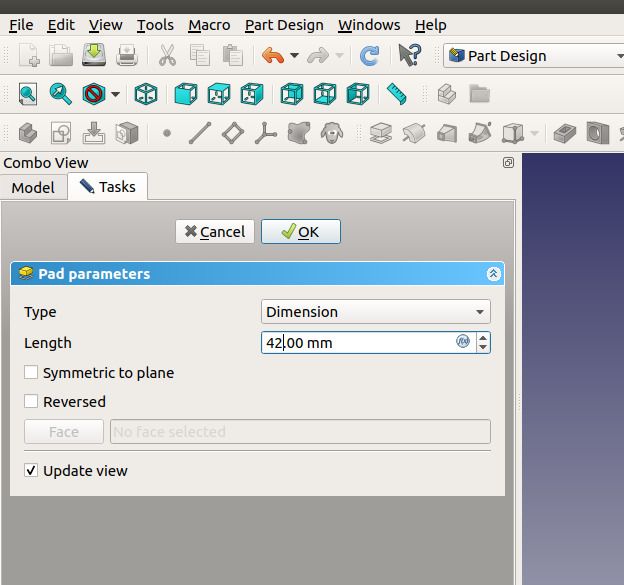Viewport: 624px width, 585px height.
Task: Switch to front view cube
Action: [x=186, y=94]
